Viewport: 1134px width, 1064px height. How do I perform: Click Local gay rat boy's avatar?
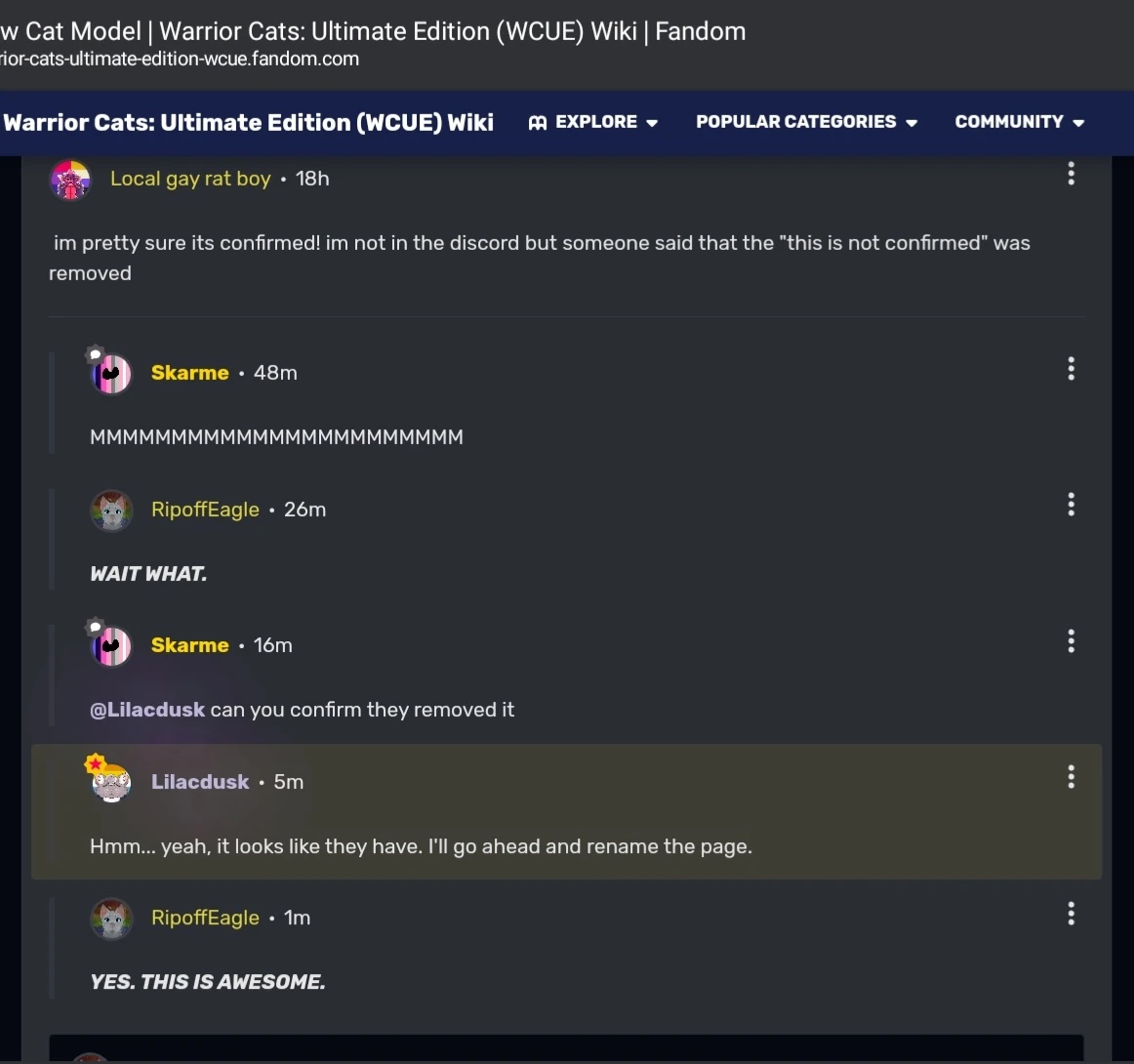[70, 180]
